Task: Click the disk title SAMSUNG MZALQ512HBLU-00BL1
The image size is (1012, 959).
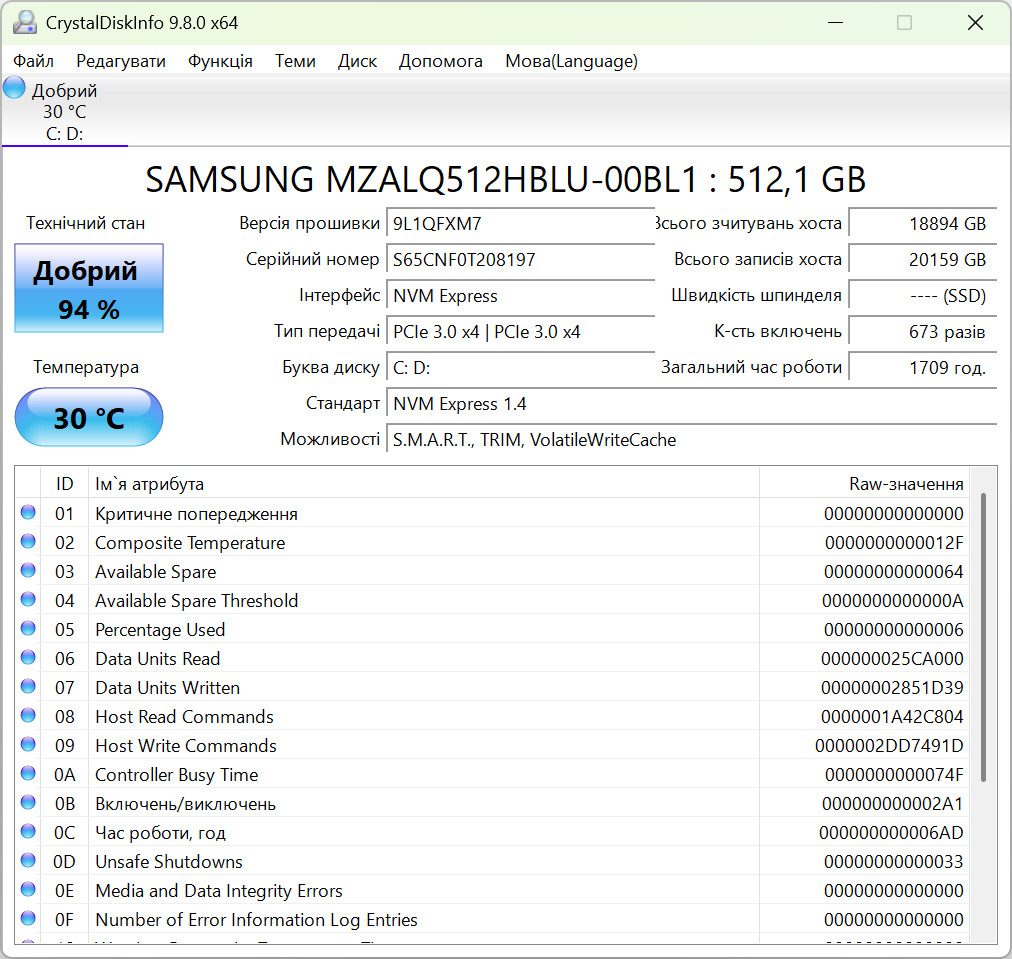Action: (x=505, y=180)
